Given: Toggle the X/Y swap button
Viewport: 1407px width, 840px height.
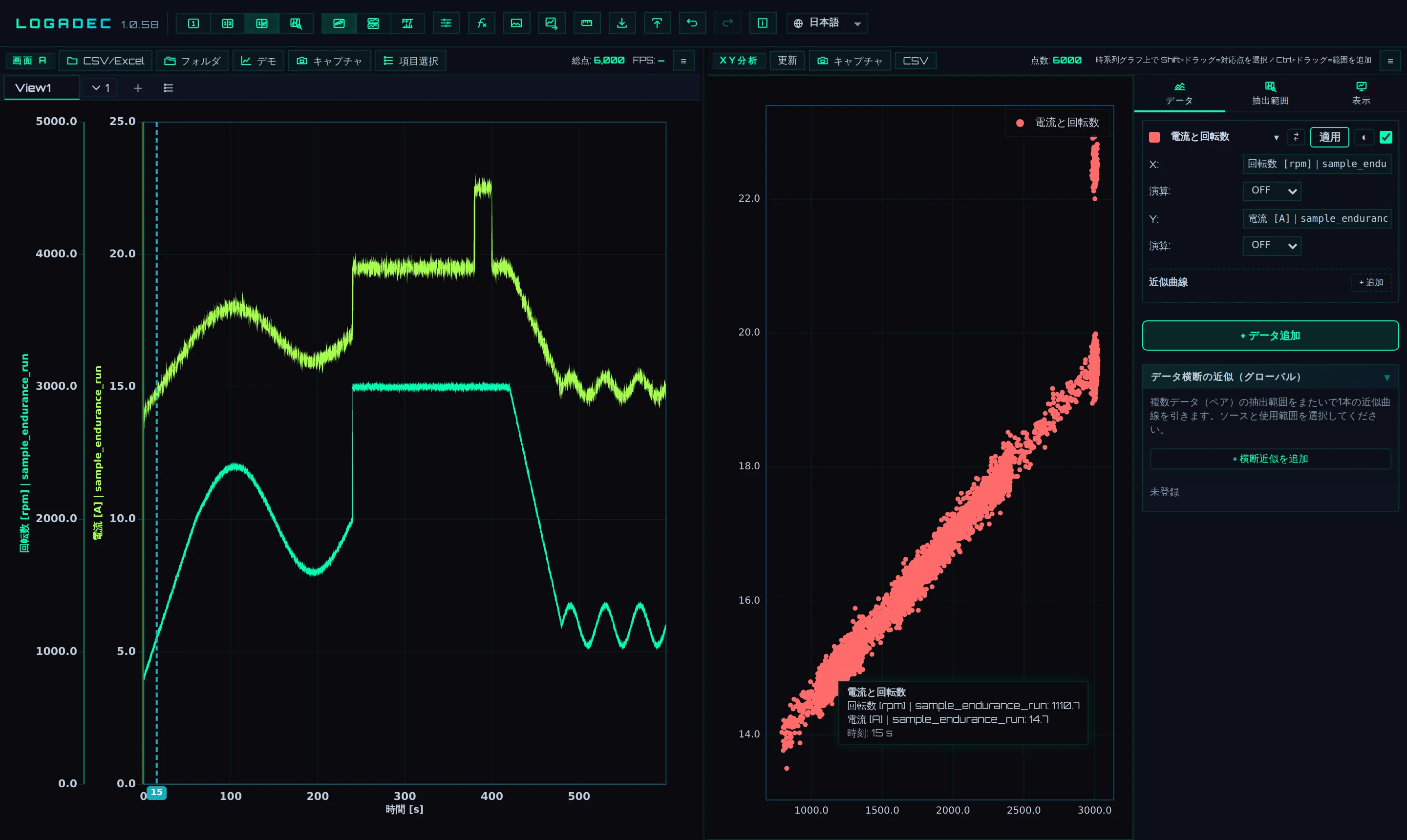Looking at the screenshot, I should [x=1296, y=137].
